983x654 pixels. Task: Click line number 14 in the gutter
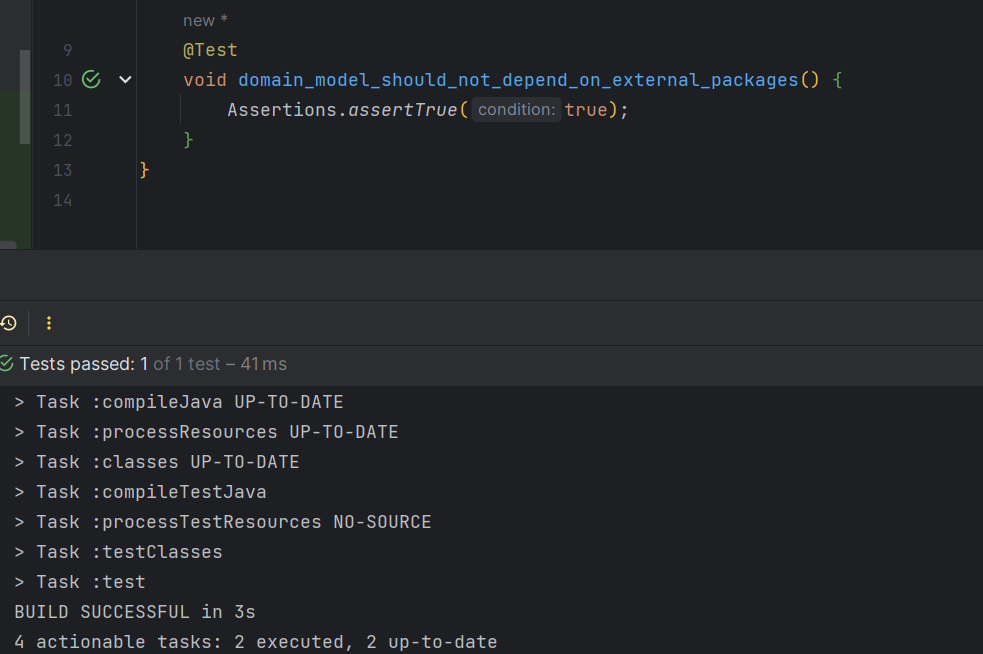pos(63,200)
